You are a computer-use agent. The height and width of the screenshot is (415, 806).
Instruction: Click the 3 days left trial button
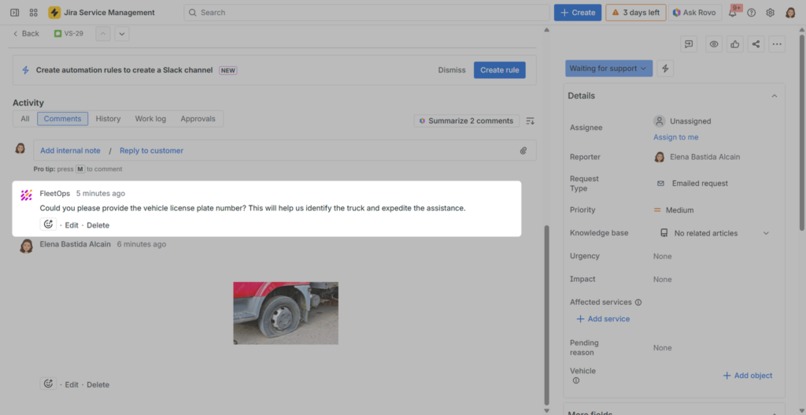[636, 13]
